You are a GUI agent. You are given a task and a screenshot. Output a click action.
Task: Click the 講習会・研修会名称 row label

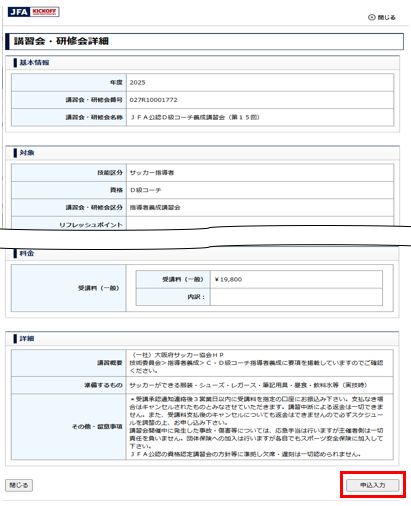coord(94,117)
